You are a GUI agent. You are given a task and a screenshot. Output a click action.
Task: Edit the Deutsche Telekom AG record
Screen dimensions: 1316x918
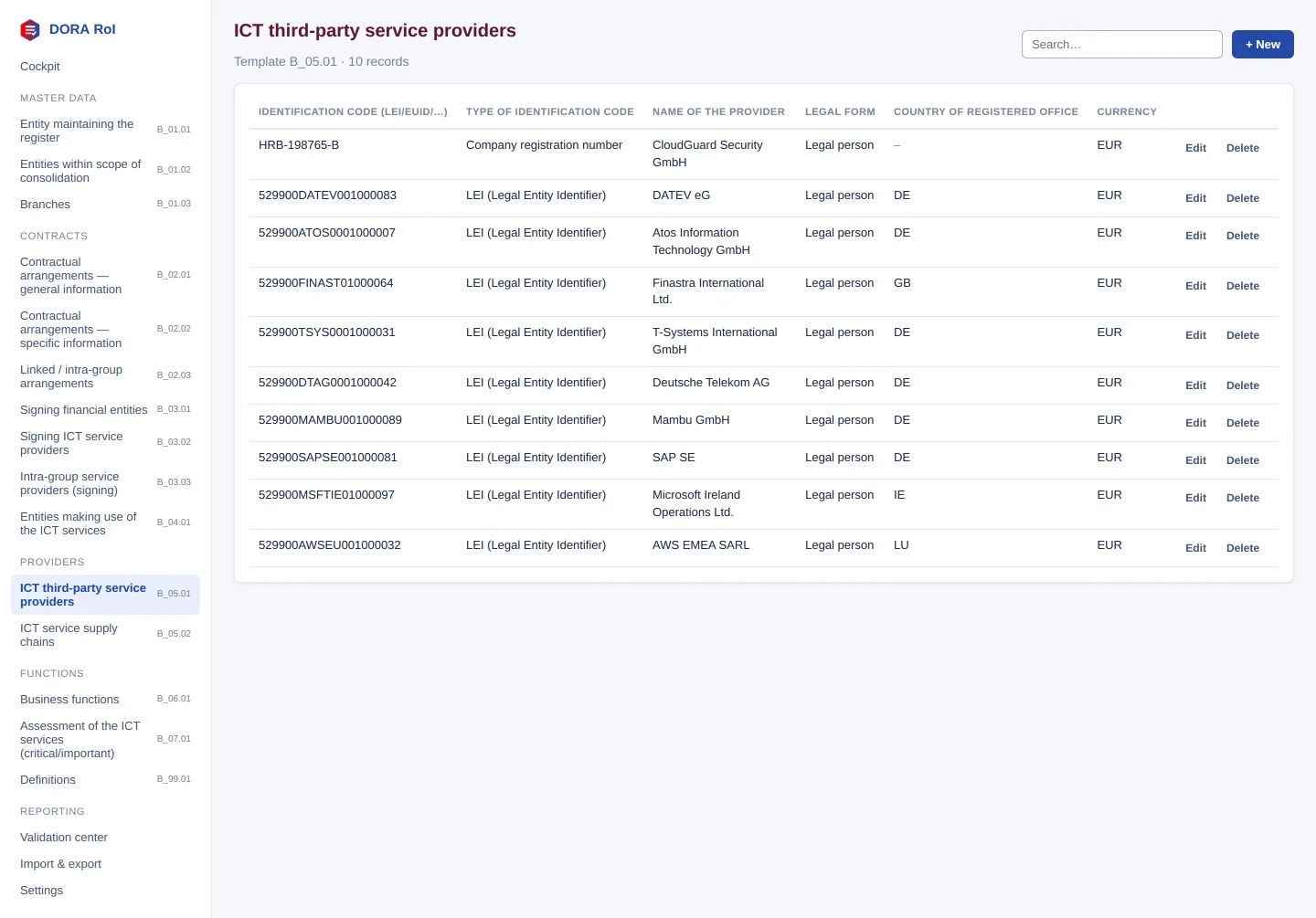pyautogui.click(x=1195, y=385)
